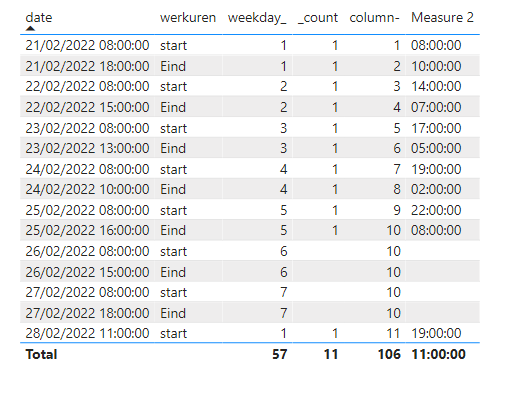Click Measure 2 total 11:00:00
This screenshot has width=525, height=395.
tap(438, 354)
